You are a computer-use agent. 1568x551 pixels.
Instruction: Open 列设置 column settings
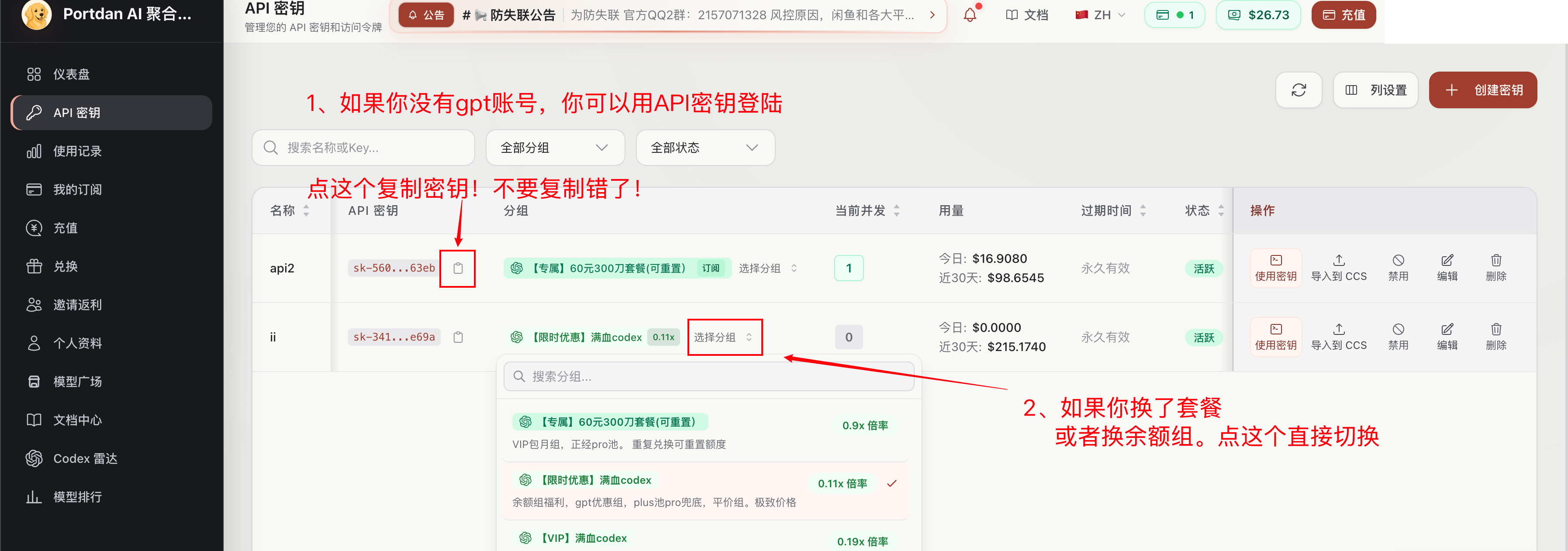(x=1376, y=90)
